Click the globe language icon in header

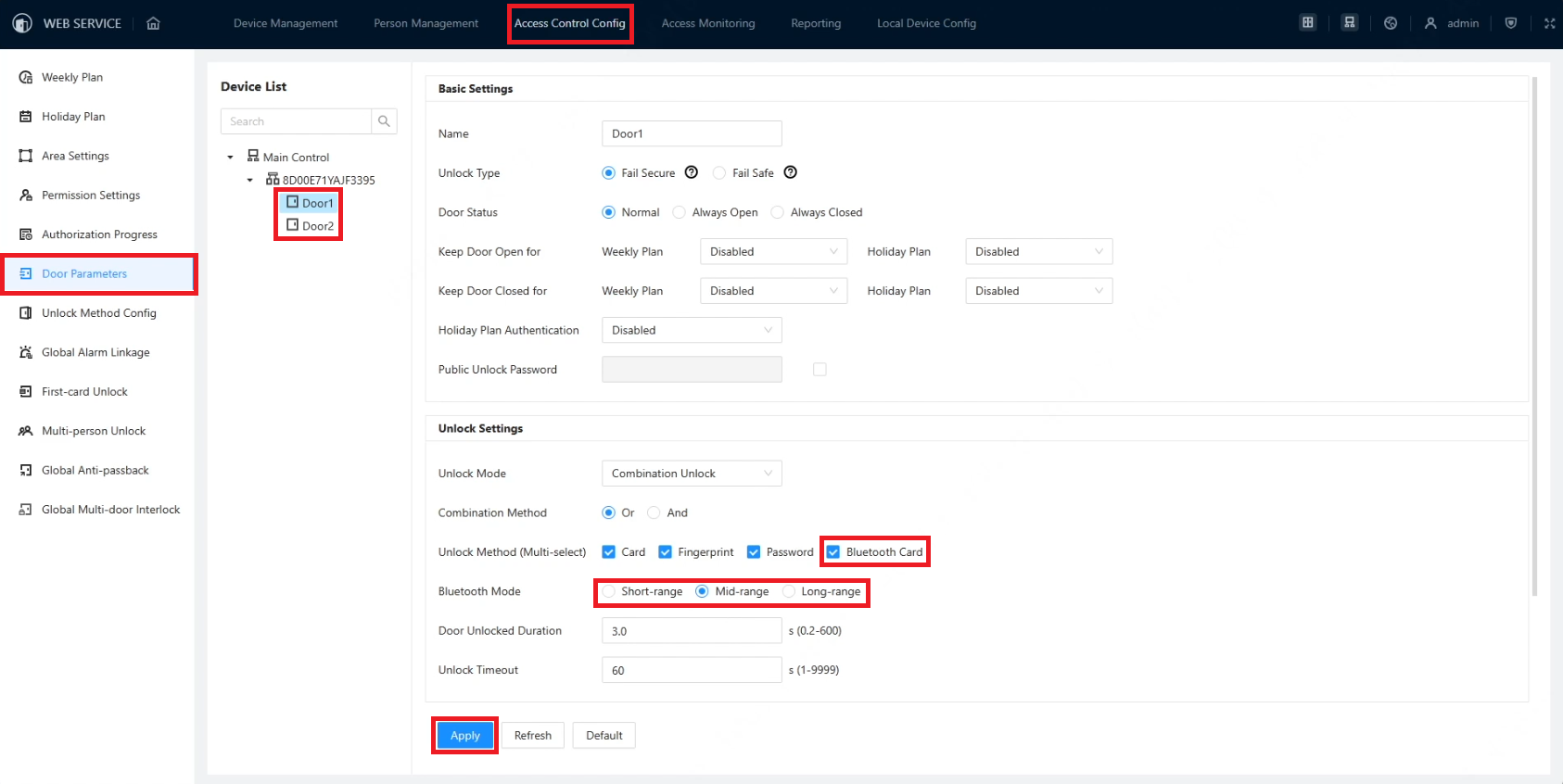pyautogui.click(x=1391, y=23)
